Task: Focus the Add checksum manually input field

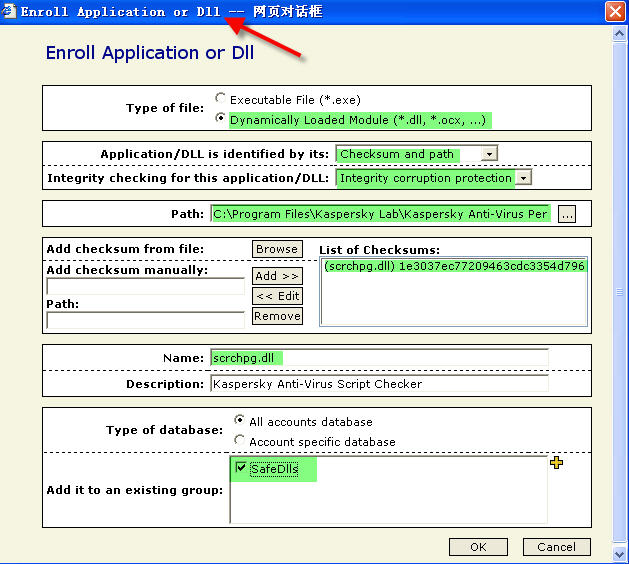Action: 146,286
